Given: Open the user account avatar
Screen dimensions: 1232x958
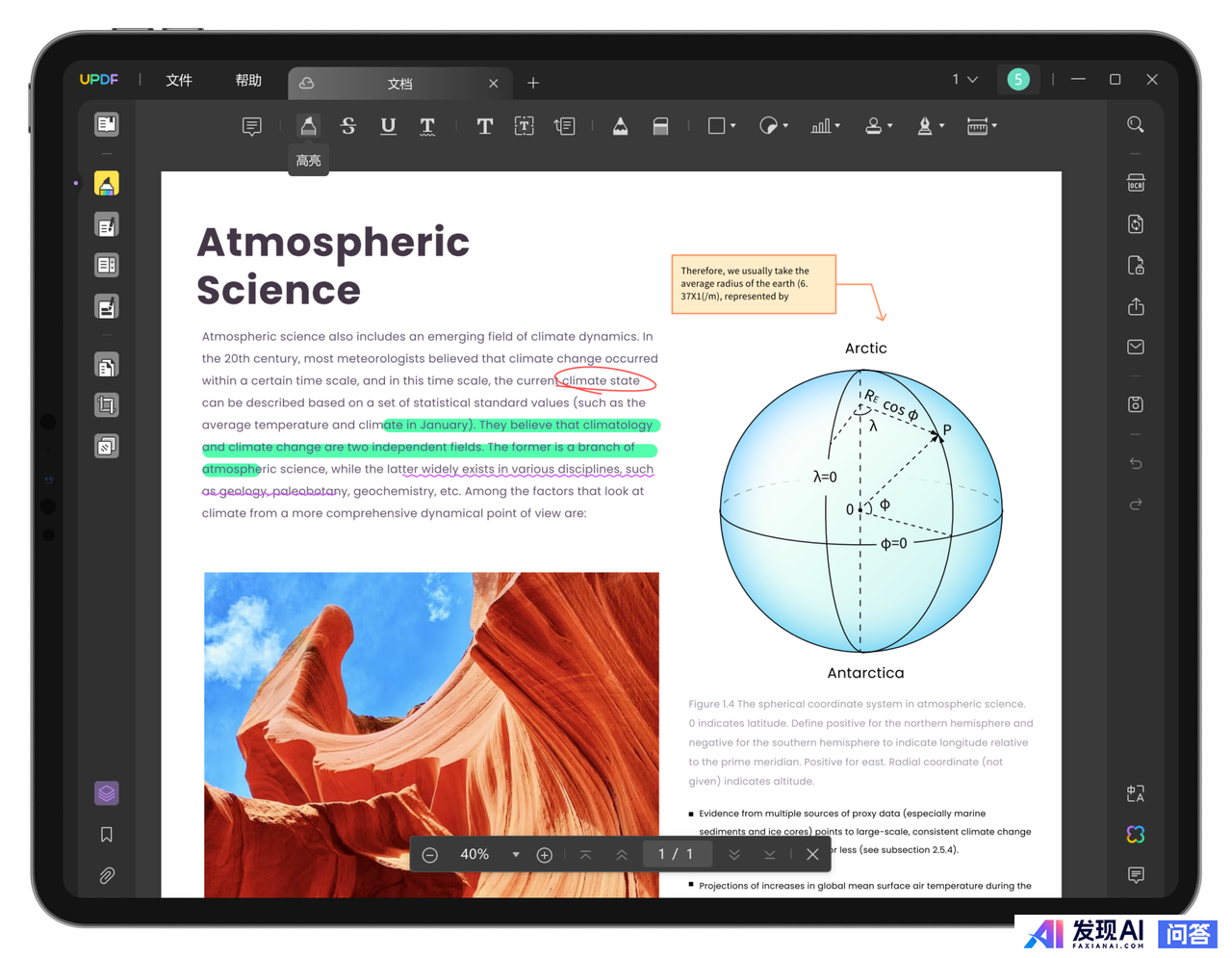Looking at the screenshot, I should 1018,79.
